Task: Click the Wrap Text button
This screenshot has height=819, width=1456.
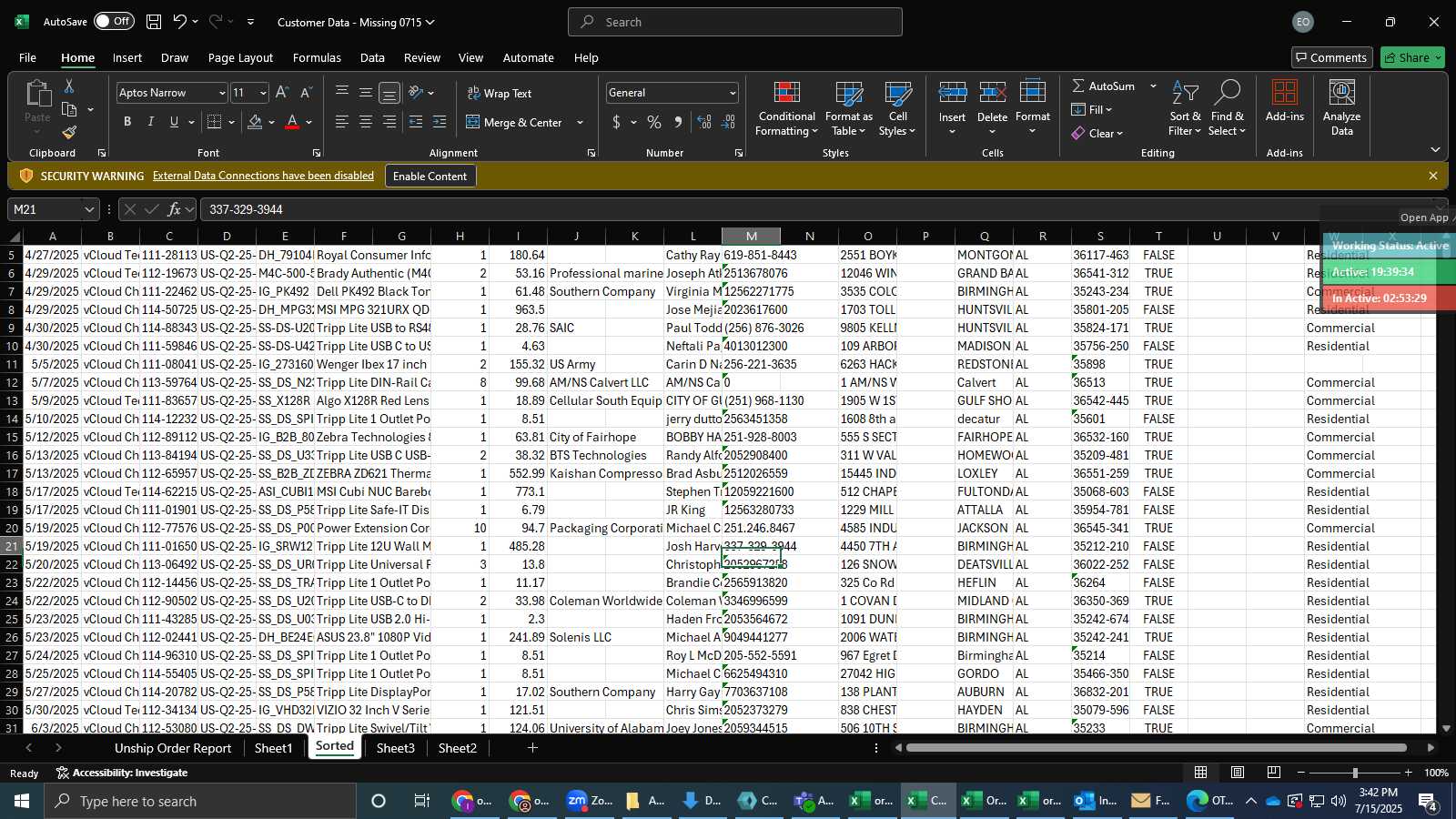Action: [500, 93]
